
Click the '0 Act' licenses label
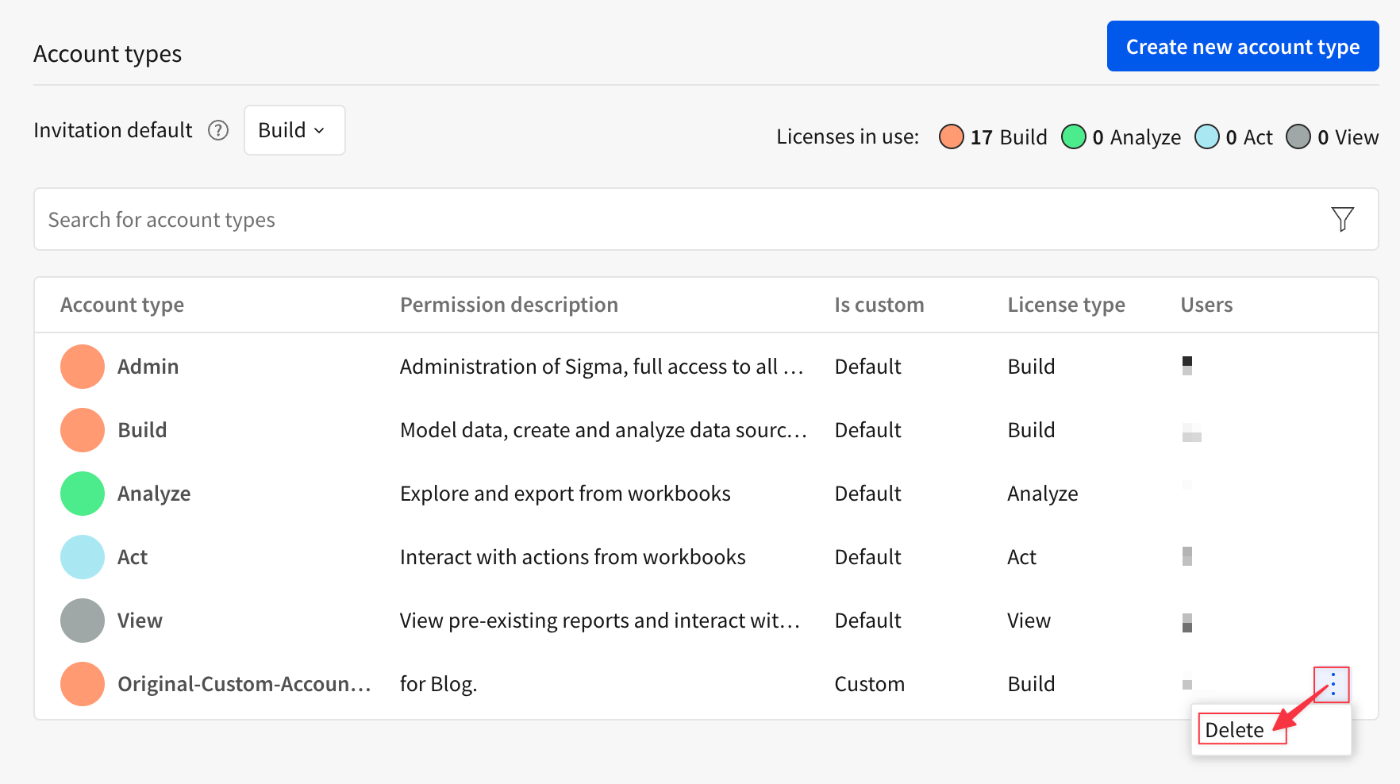click(1250, 137)
